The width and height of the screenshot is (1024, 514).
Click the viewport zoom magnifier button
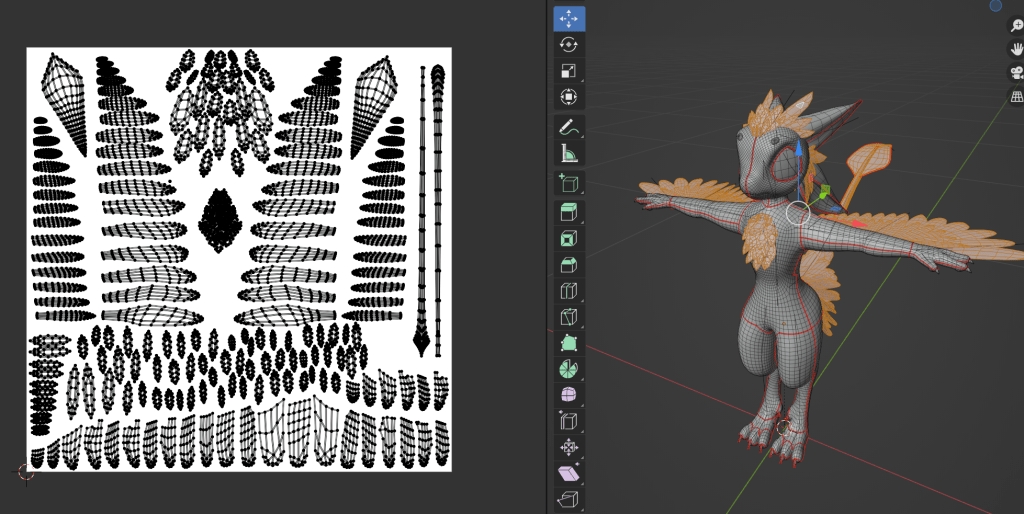[x=1016, y=27]
